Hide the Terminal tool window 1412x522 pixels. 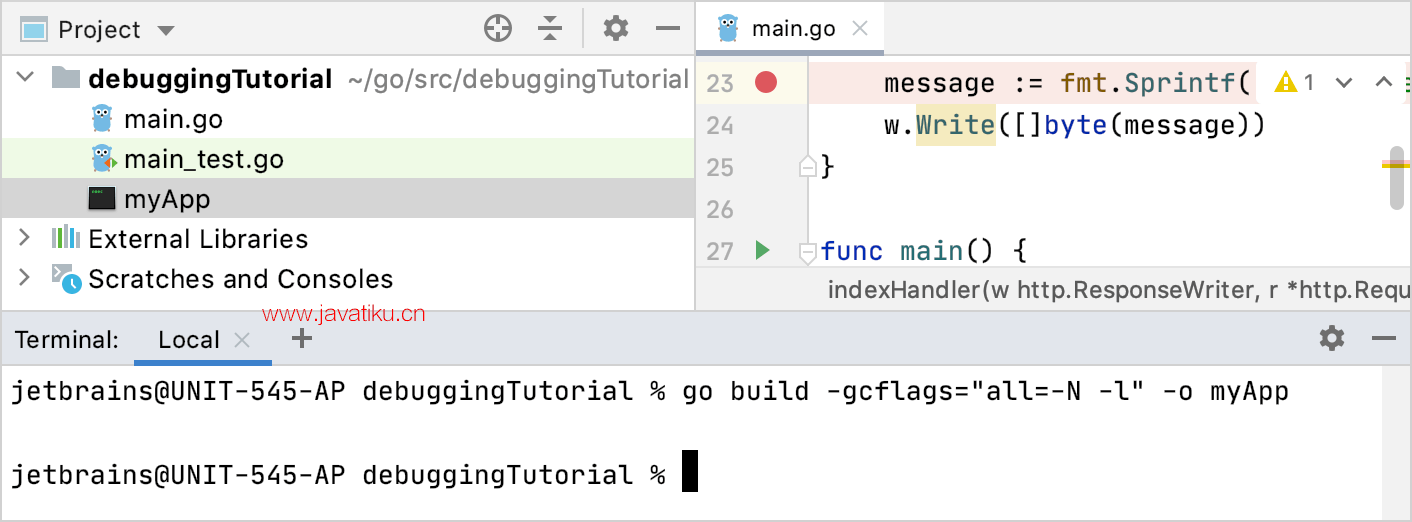point(1384,339)
